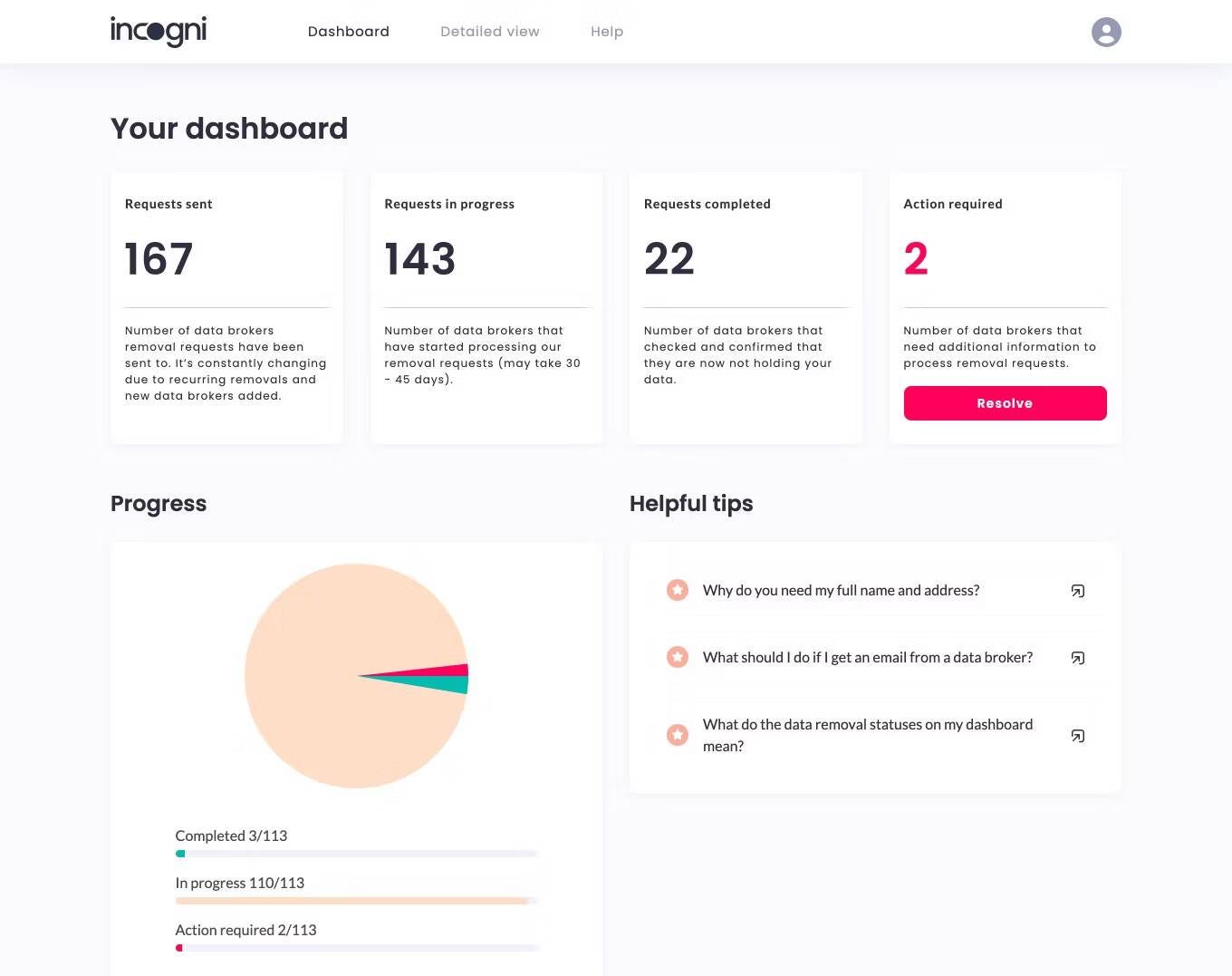
Task: Click the red Action required number 2
Action: click(916, 259)
